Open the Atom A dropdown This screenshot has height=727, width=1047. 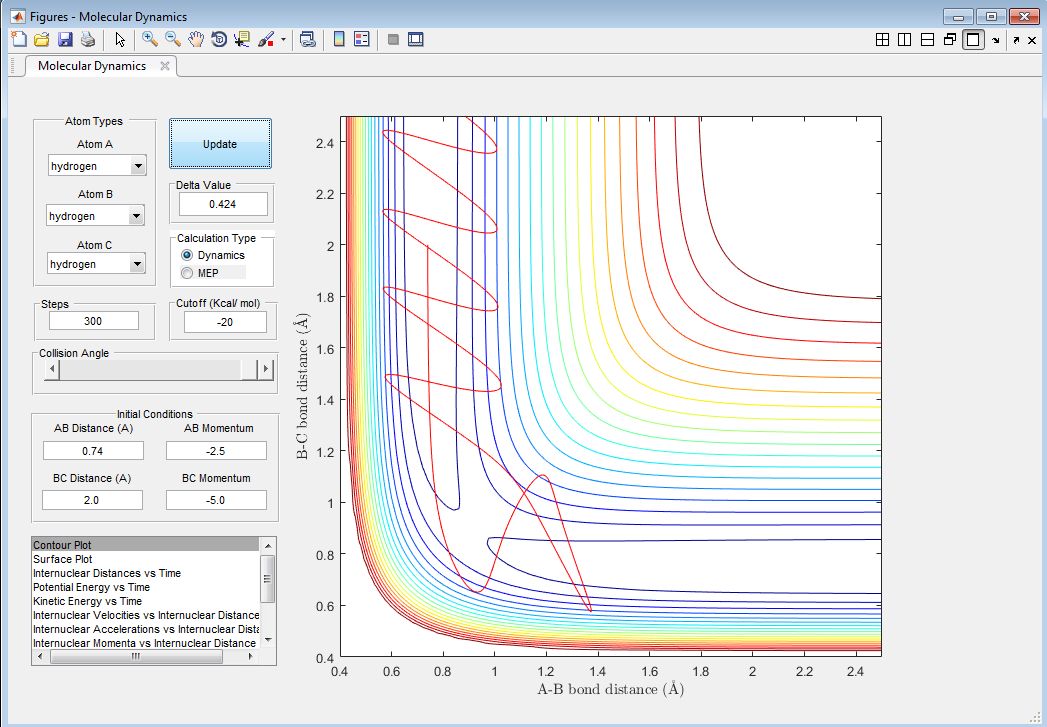click(138, 166)
